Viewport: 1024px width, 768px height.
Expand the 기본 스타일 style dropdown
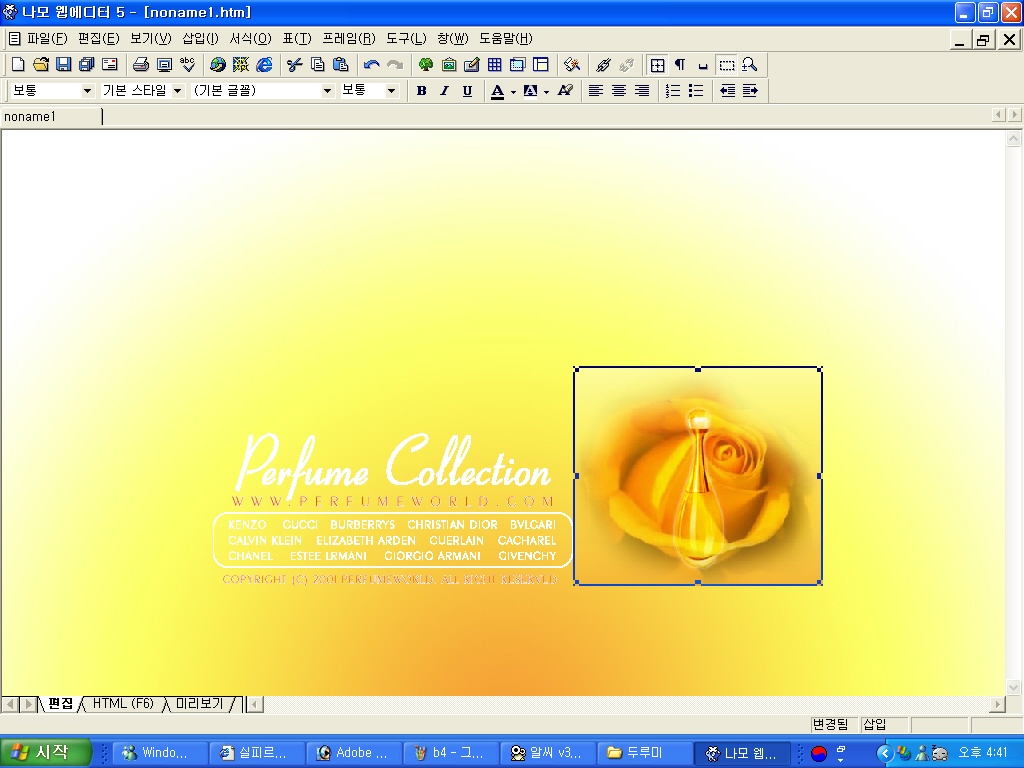[177, 91]
